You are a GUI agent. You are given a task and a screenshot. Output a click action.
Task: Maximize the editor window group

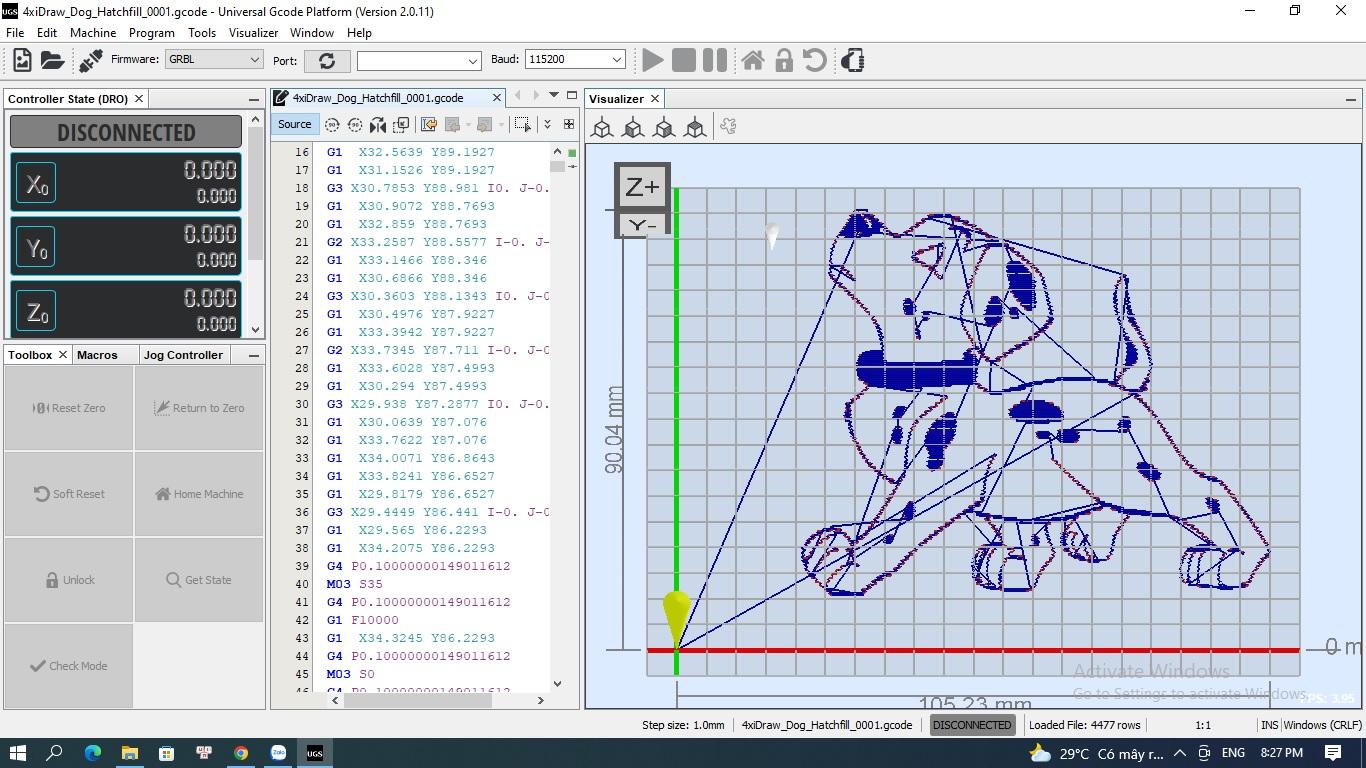572,96
